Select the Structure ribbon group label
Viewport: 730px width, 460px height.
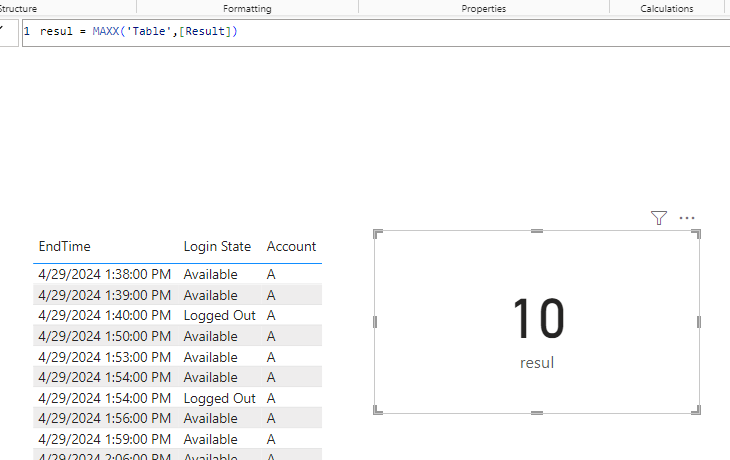[x=18, y=8]
